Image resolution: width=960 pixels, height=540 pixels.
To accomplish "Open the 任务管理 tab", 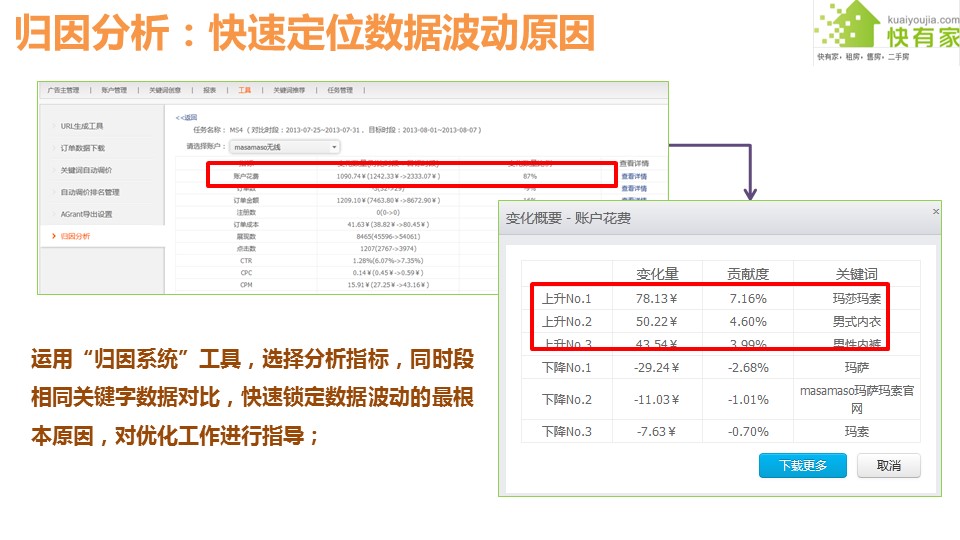I will pos(340,90).
